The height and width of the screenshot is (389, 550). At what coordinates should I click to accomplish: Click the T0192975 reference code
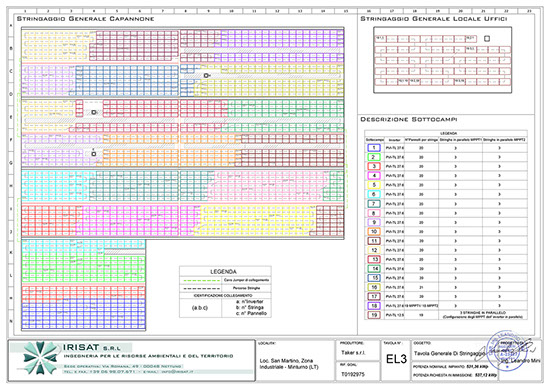[353, 374]
